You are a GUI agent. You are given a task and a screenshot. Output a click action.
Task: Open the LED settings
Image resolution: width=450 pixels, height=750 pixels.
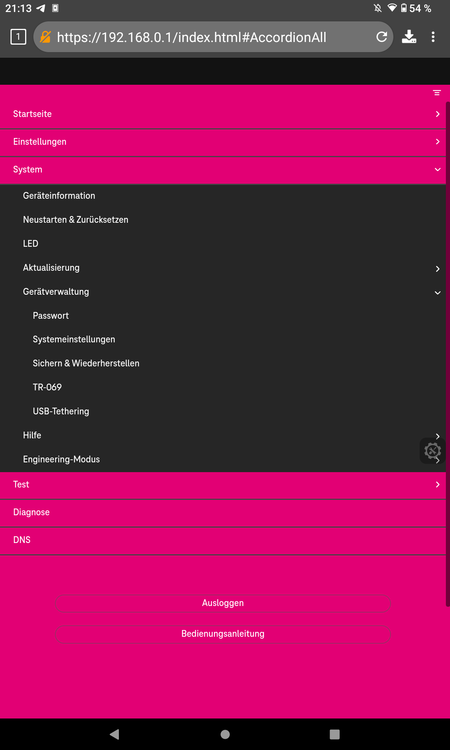[31, 244]
